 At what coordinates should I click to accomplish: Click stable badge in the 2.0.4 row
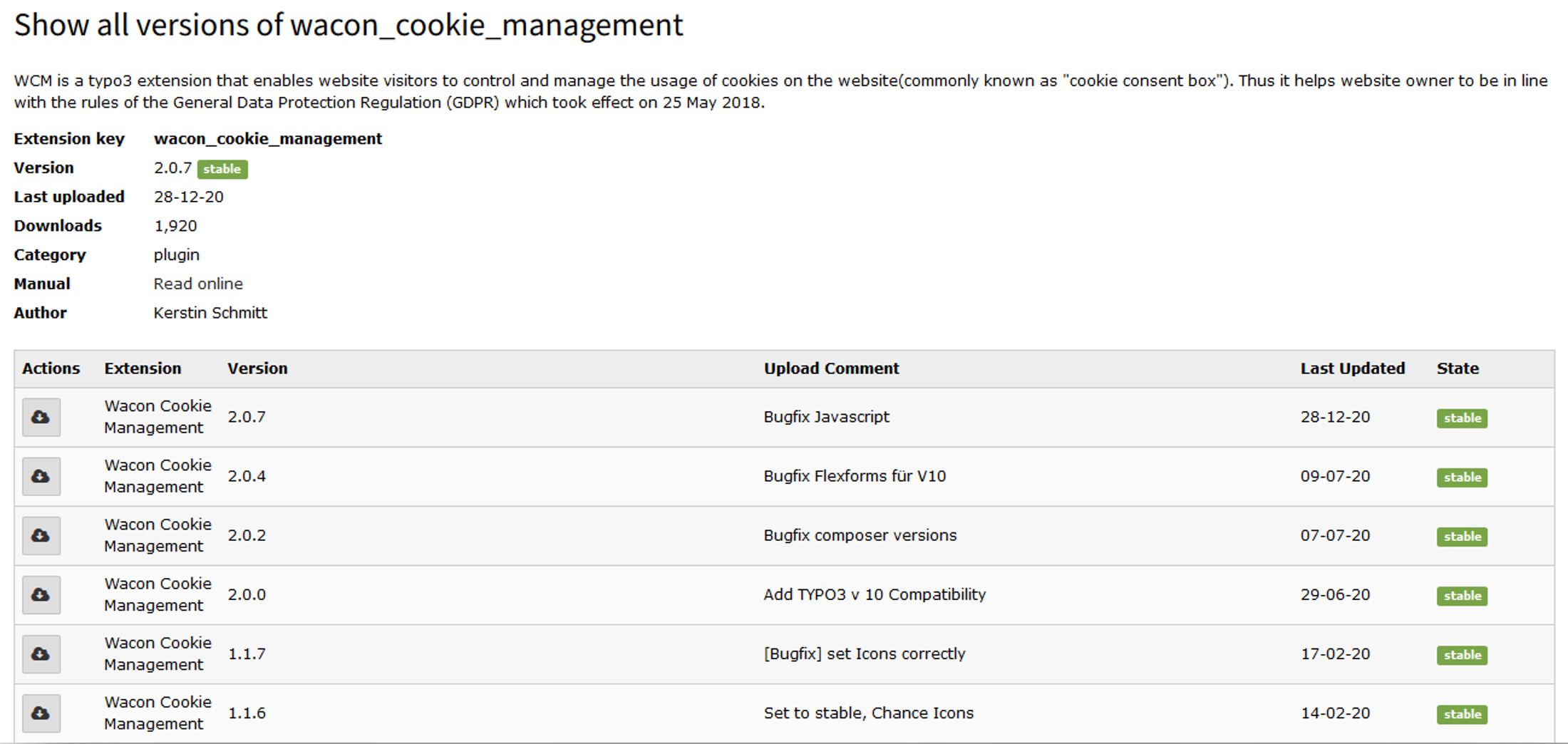tap(1462, 477)
